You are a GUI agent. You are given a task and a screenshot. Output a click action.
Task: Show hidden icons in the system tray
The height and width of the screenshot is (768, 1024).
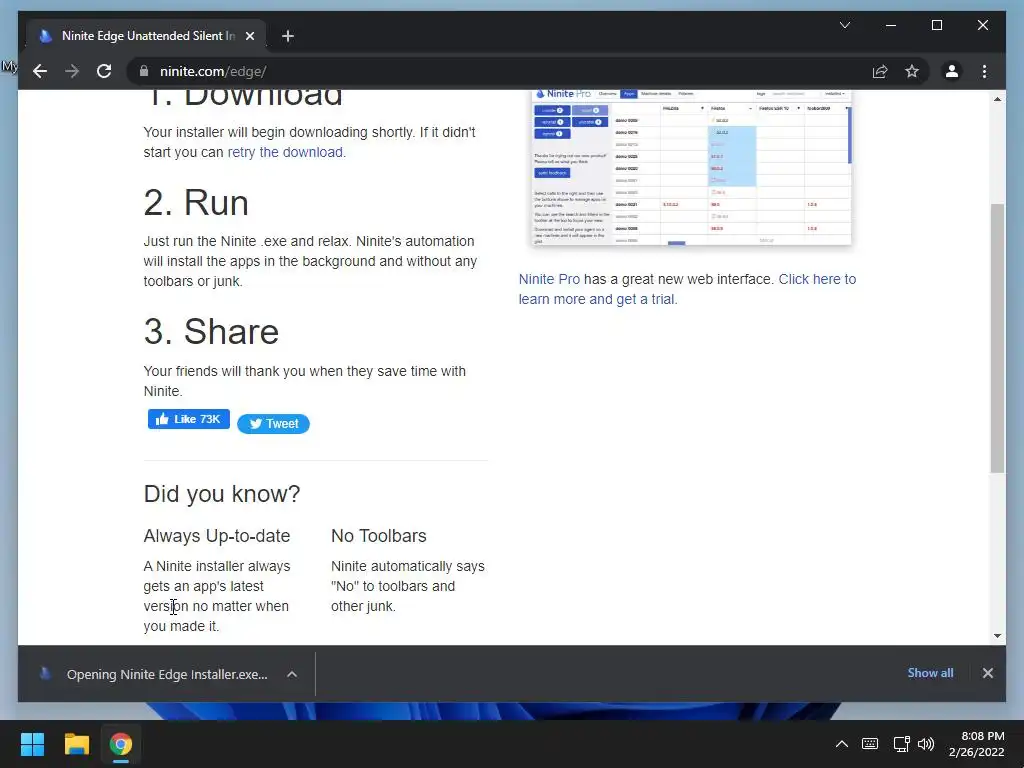click(842, 744)
